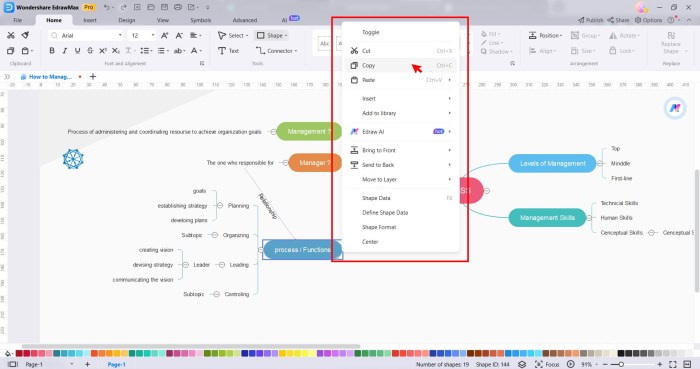Click the Cut scissors icon in the ribbon
The height and width of the screenshot is (369, 700).
click(x=11, y=35)
